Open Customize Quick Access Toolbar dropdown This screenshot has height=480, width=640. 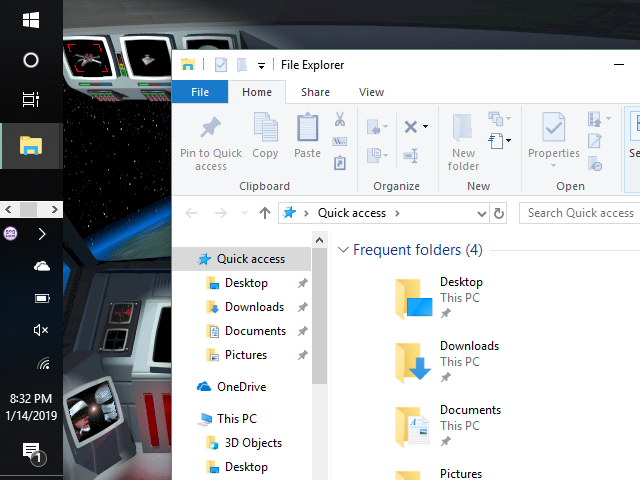pyautogui.click(x=261, y=65)
